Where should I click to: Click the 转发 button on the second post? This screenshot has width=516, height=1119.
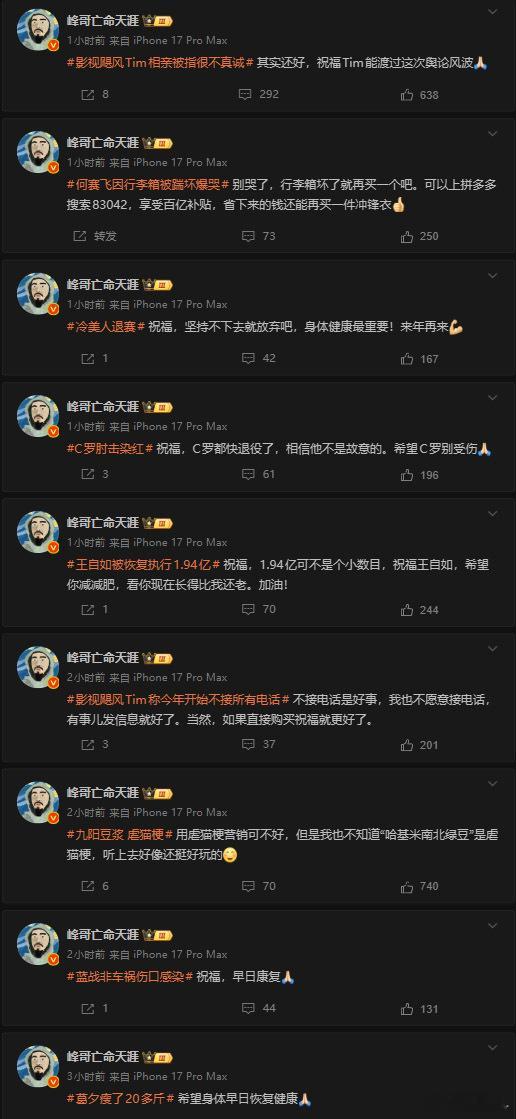[x=98, y=236]
